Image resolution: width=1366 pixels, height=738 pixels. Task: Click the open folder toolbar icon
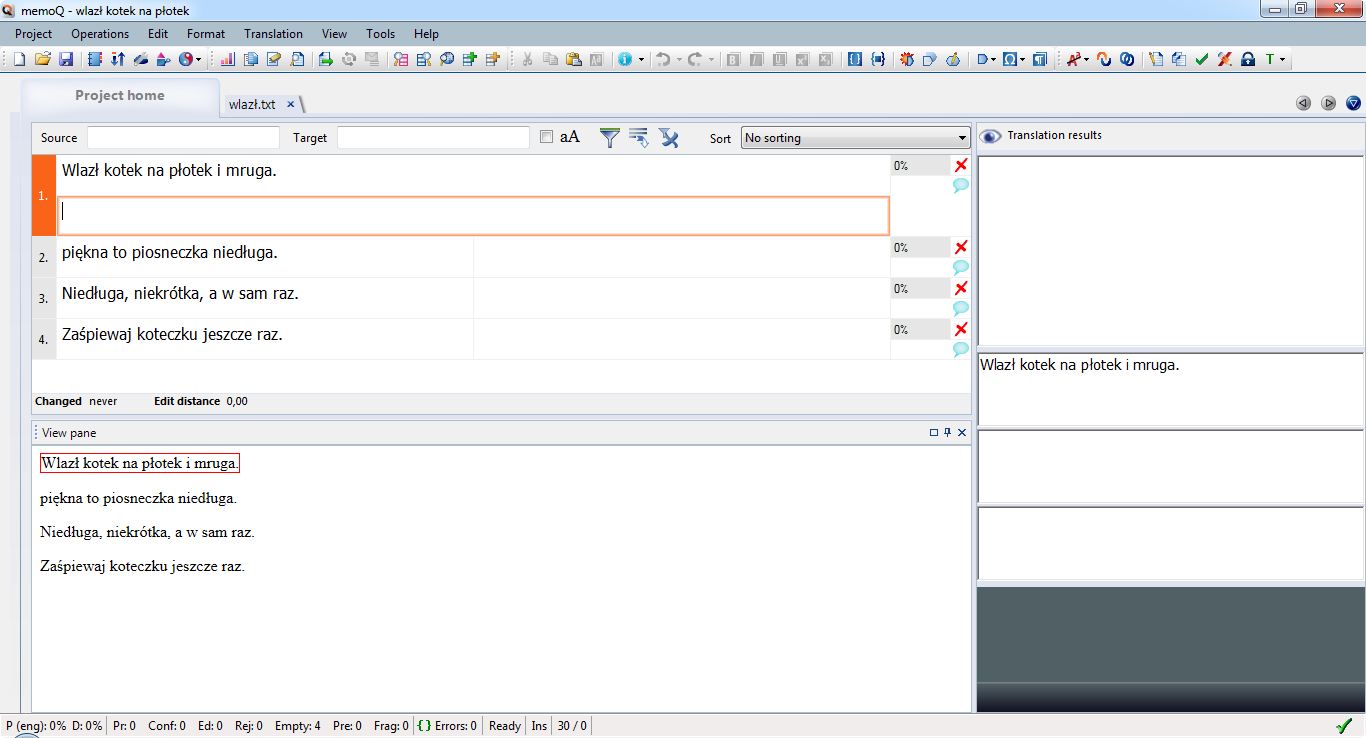(x=43, y=59)
